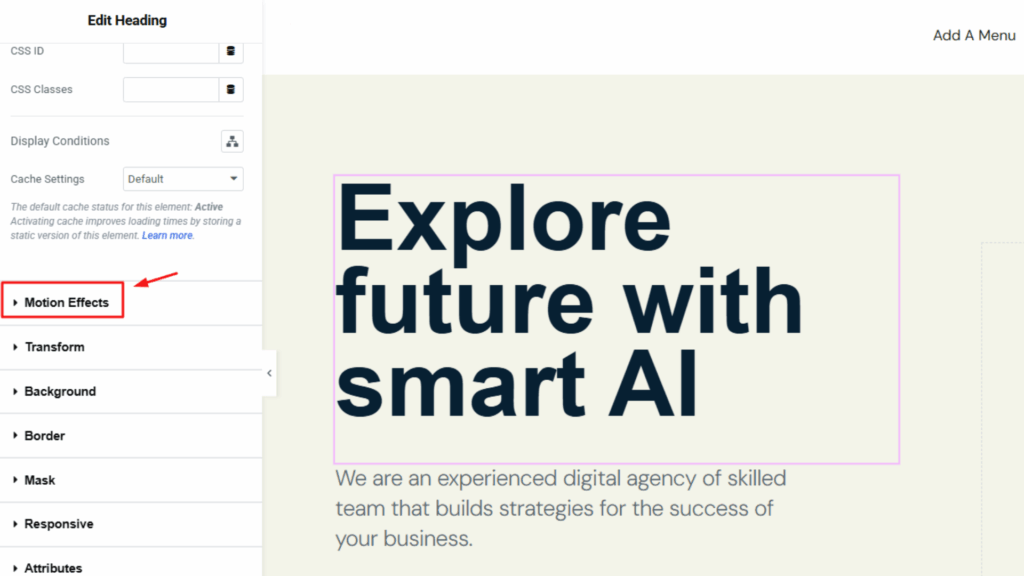Click the Learn more link
1024x576 pixels.
[167, 236]
